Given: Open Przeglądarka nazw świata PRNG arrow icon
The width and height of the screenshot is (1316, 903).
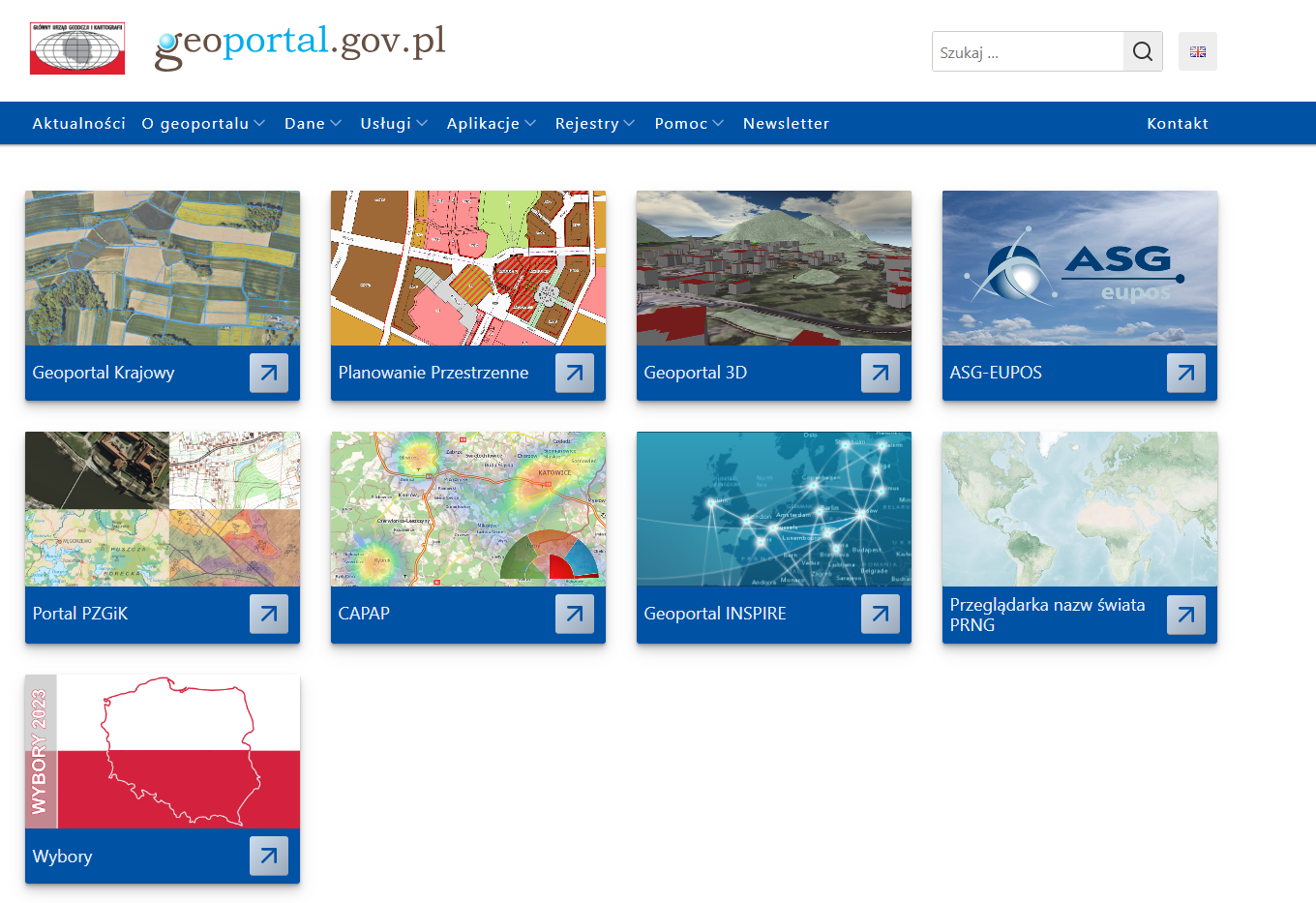Looking at the screenshot, I should coord(1185,614).
